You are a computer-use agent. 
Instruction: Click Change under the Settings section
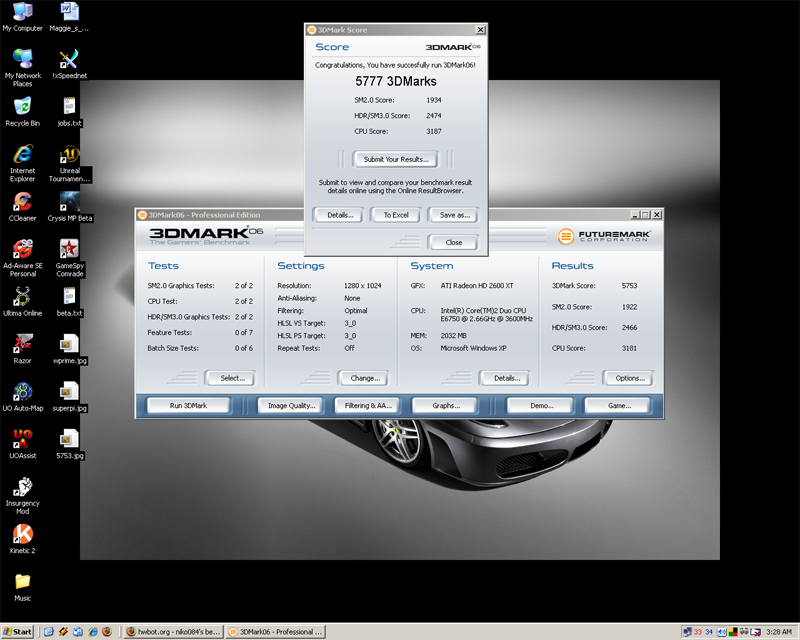(x=365, y=378)
